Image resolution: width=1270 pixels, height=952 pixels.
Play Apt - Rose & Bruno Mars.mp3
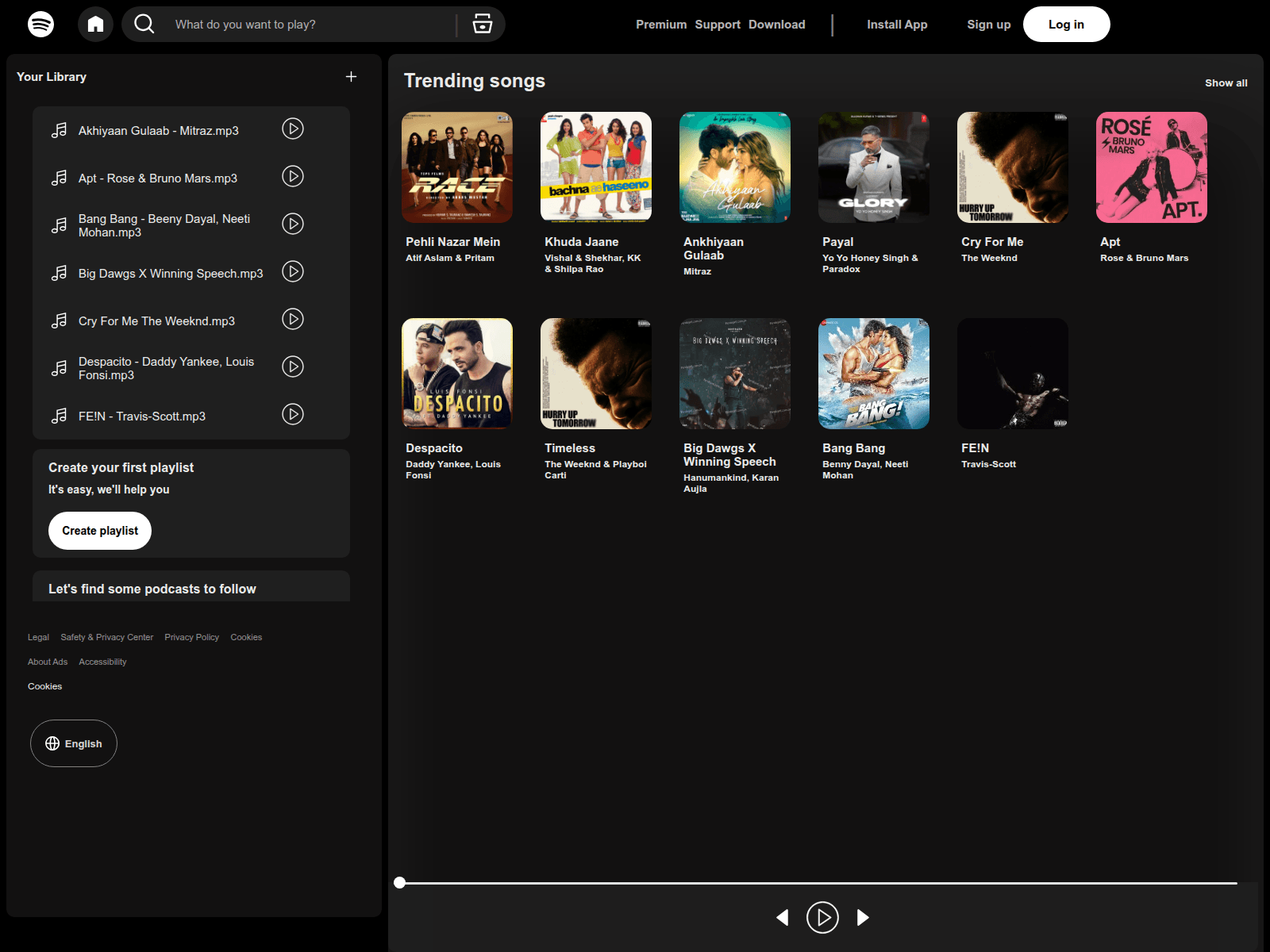pos(293,176)
